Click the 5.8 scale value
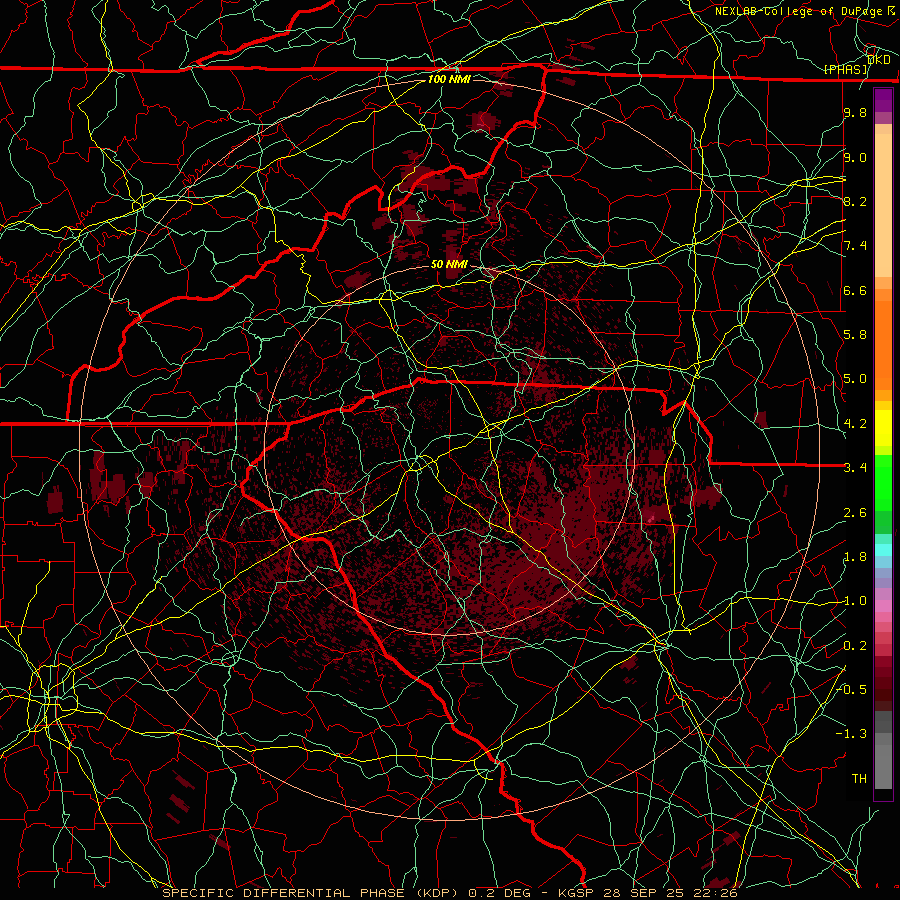The height and width of the screenshot is (900, 900). [x=855, y=335]
